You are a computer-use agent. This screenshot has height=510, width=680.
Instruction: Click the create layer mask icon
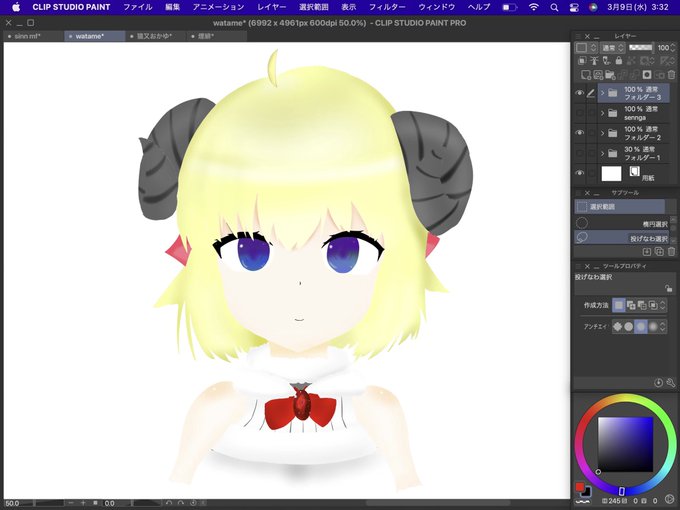(x=647, y=75)
